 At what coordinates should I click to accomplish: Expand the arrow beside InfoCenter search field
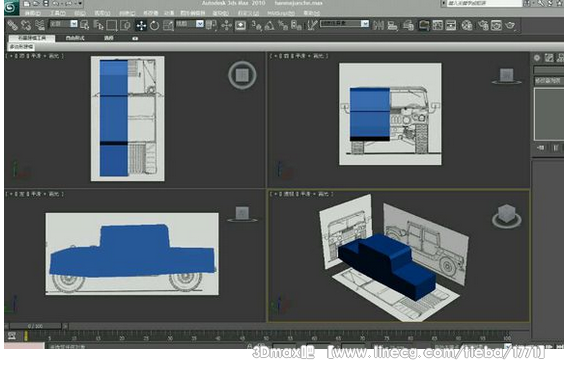(x=443, y=3)
